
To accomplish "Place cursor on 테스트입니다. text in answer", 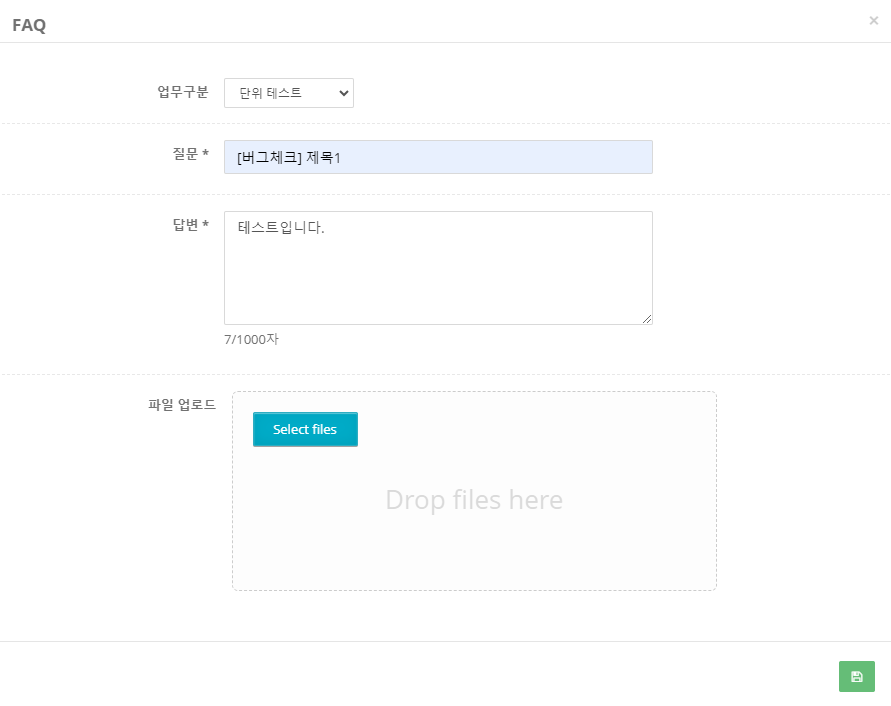I will (x=281, y=228).
